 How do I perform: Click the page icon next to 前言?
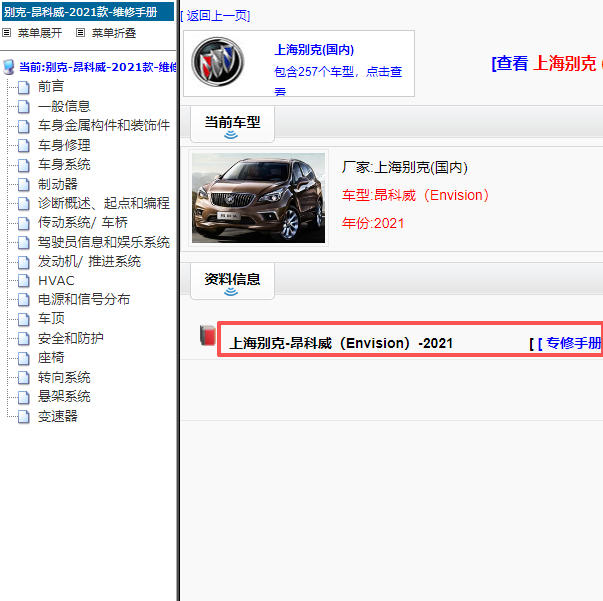pos(23,87)
